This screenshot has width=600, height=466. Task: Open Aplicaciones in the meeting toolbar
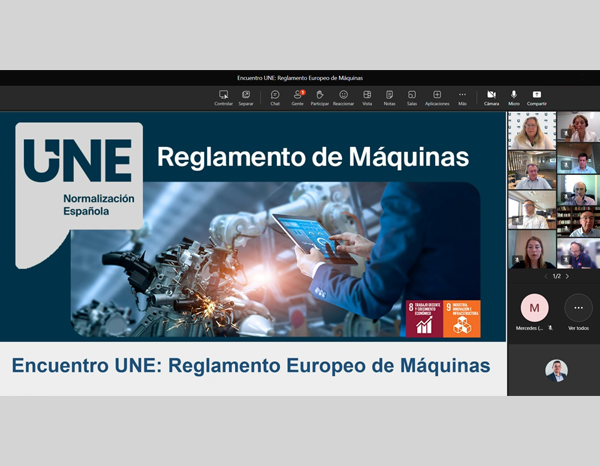click(437, 98)
